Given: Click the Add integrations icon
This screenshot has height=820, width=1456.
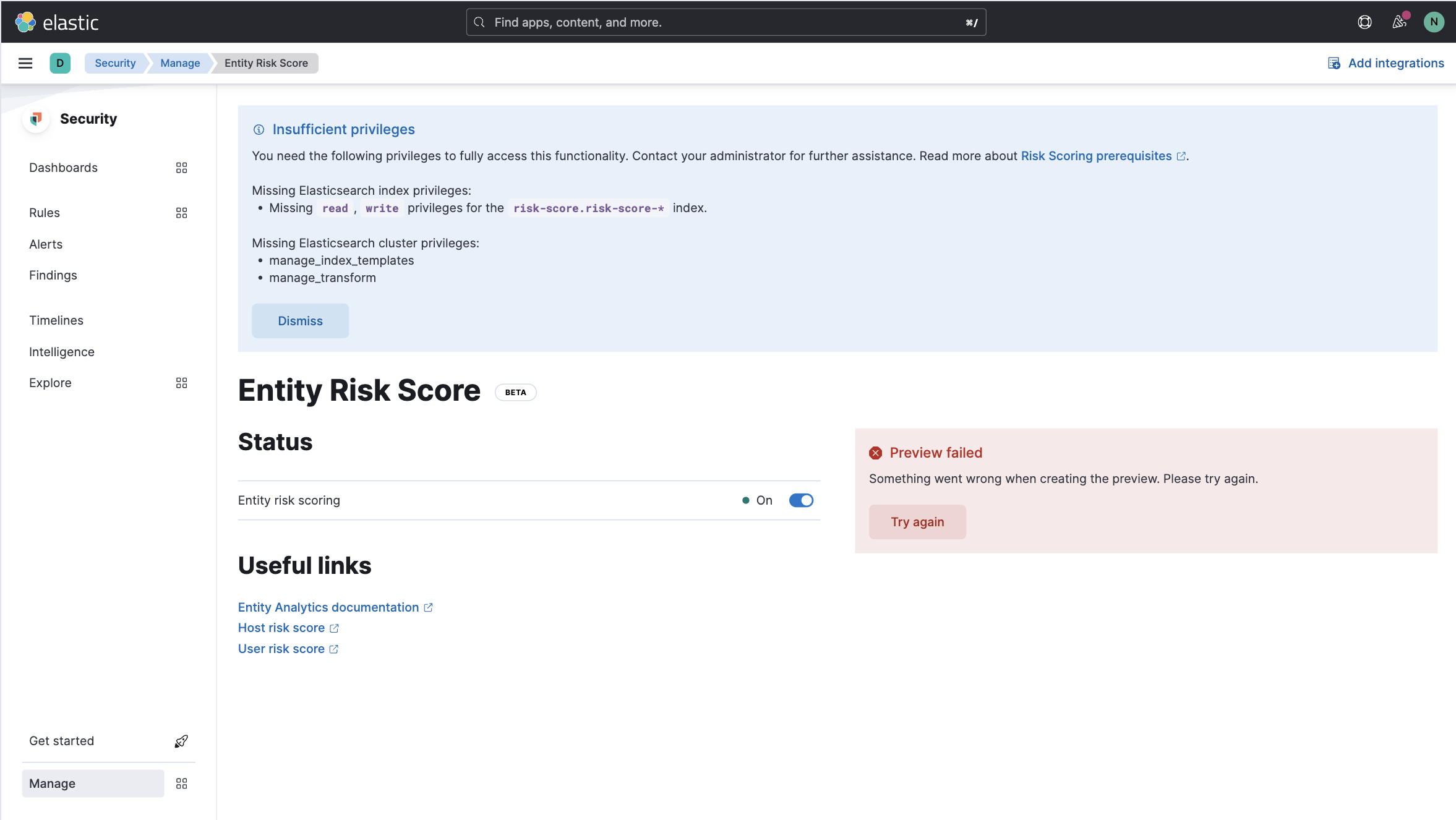Looking at the screenshot, I should 1334,63.
